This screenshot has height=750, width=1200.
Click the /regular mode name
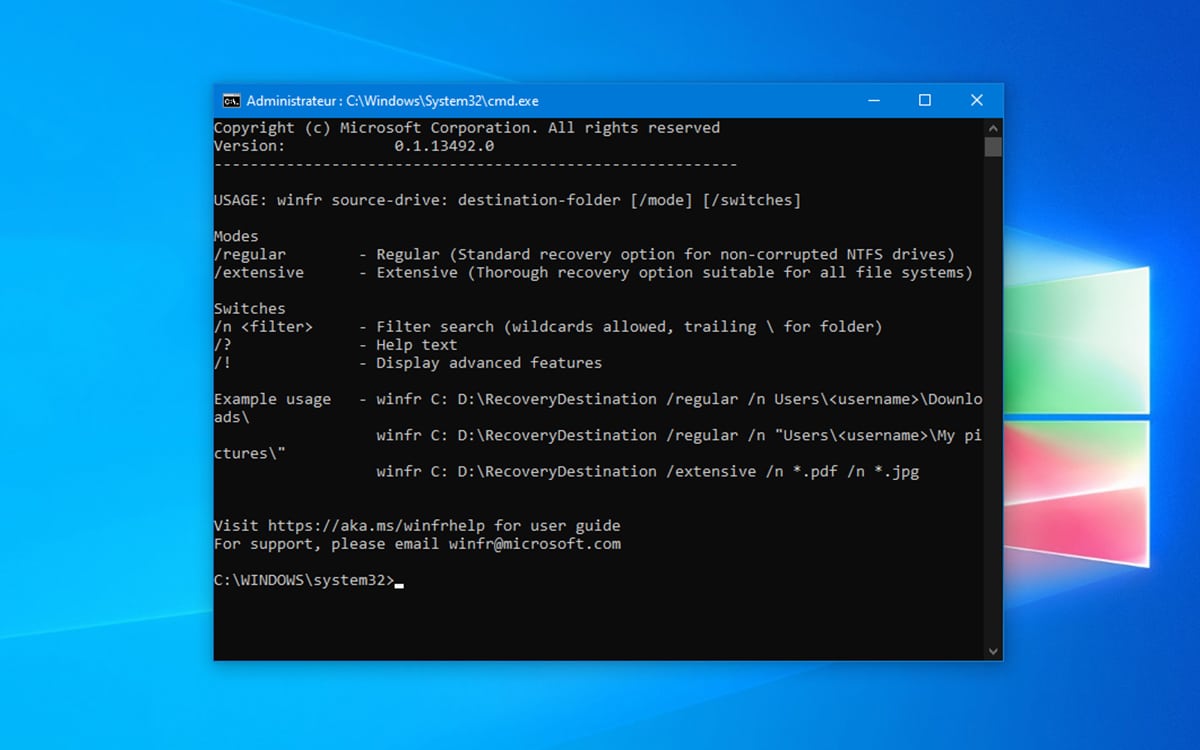[x=250, y=254]
